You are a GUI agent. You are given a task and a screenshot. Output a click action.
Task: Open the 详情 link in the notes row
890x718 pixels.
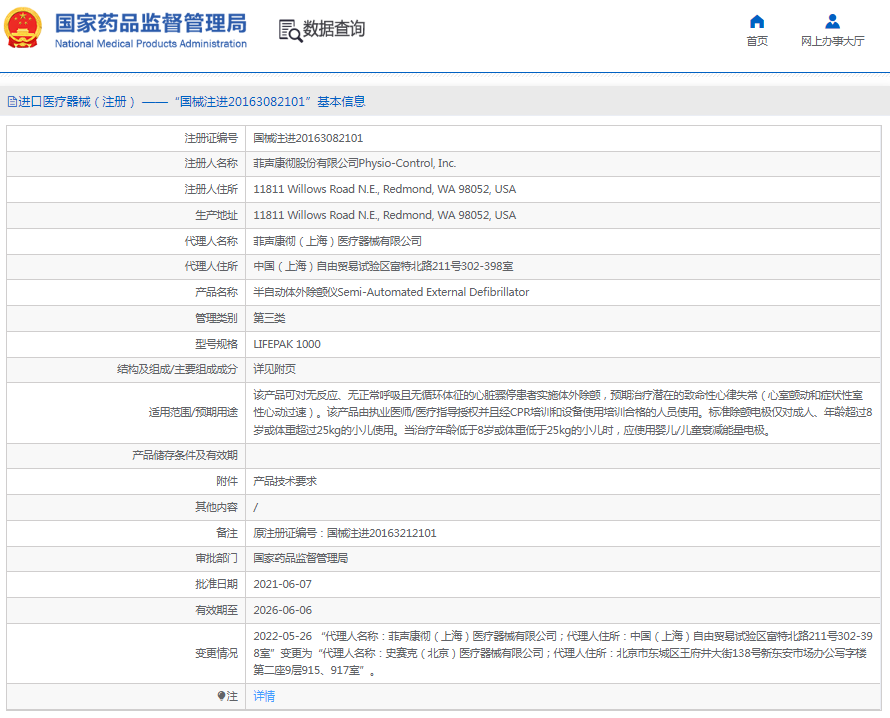264,696
